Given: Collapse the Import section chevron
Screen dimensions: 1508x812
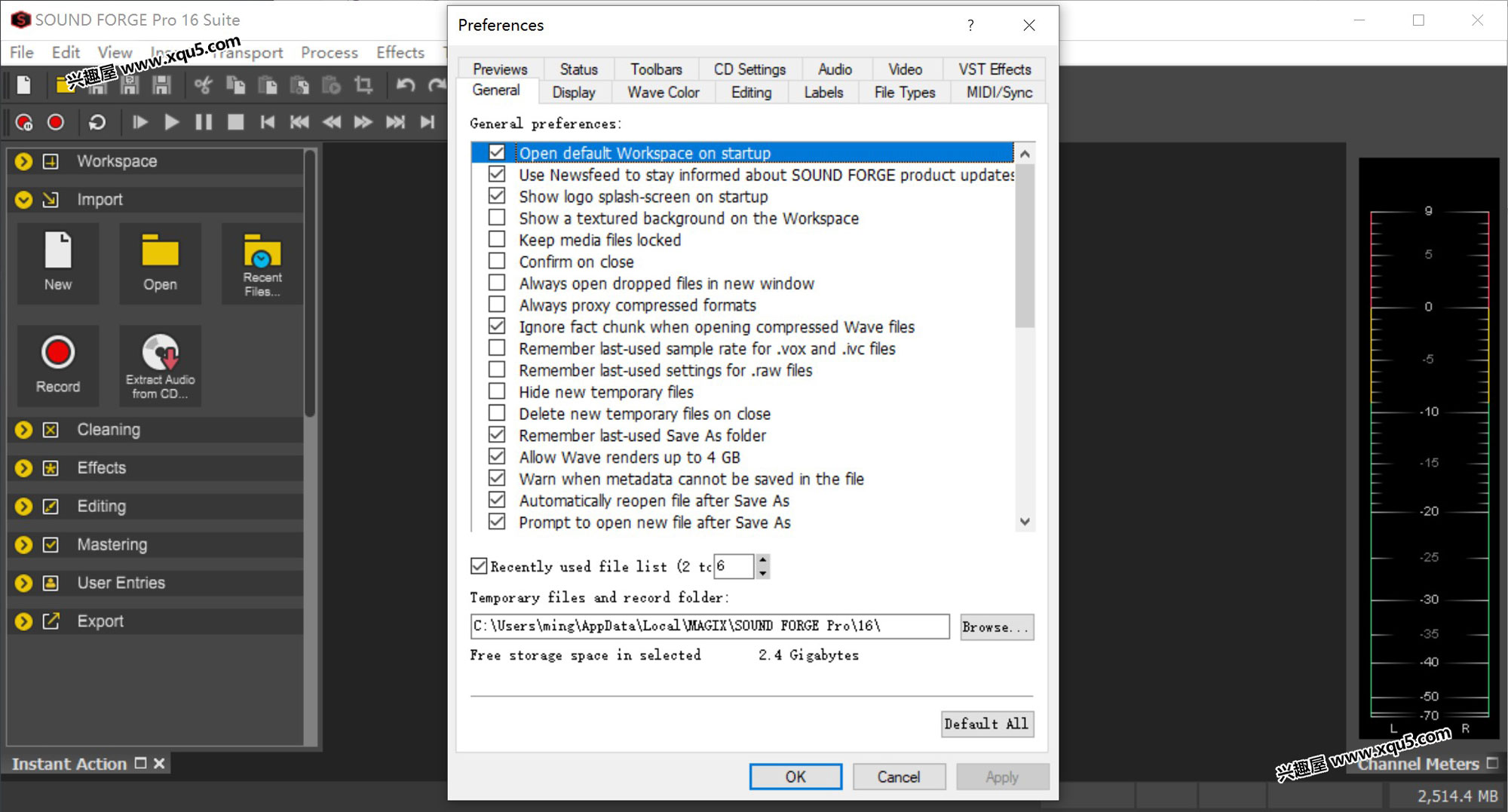Looking at the screenshot, I should (x=23, y=200).
